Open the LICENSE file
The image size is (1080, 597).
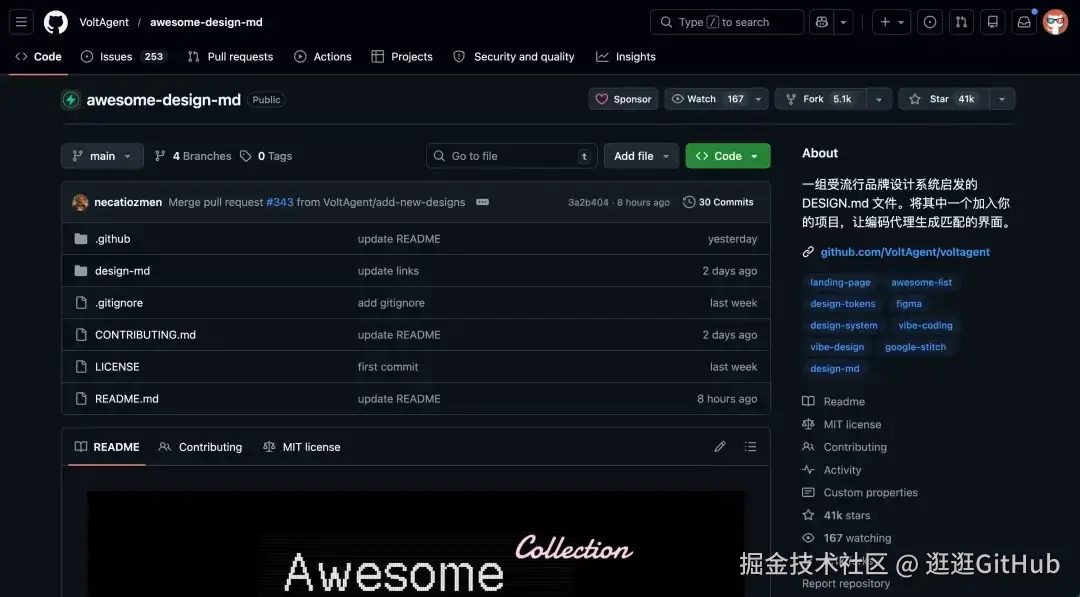tap(117, 367)
